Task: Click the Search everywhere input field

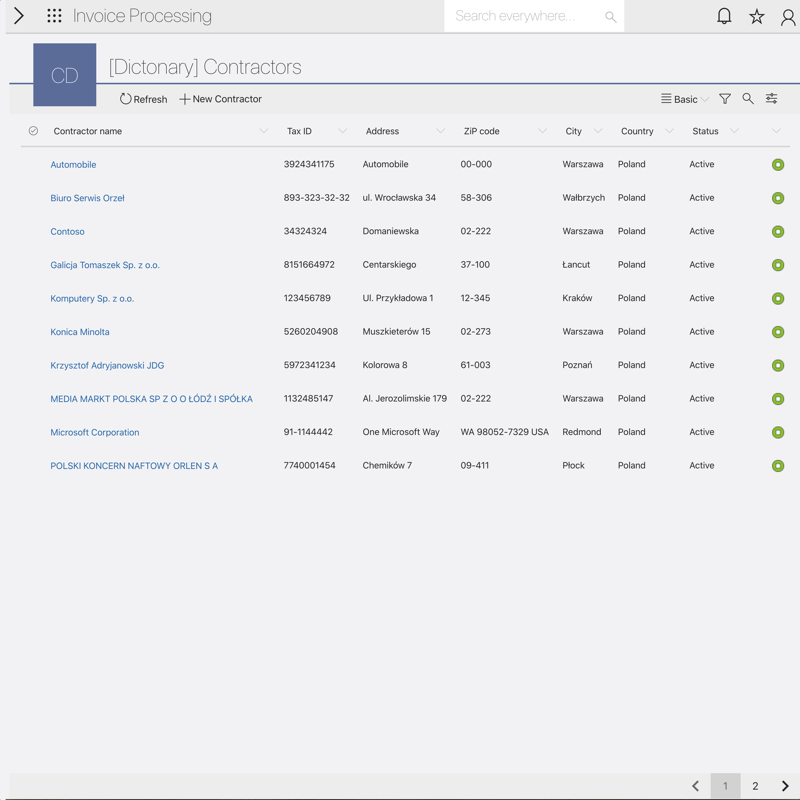Action: 525,16
